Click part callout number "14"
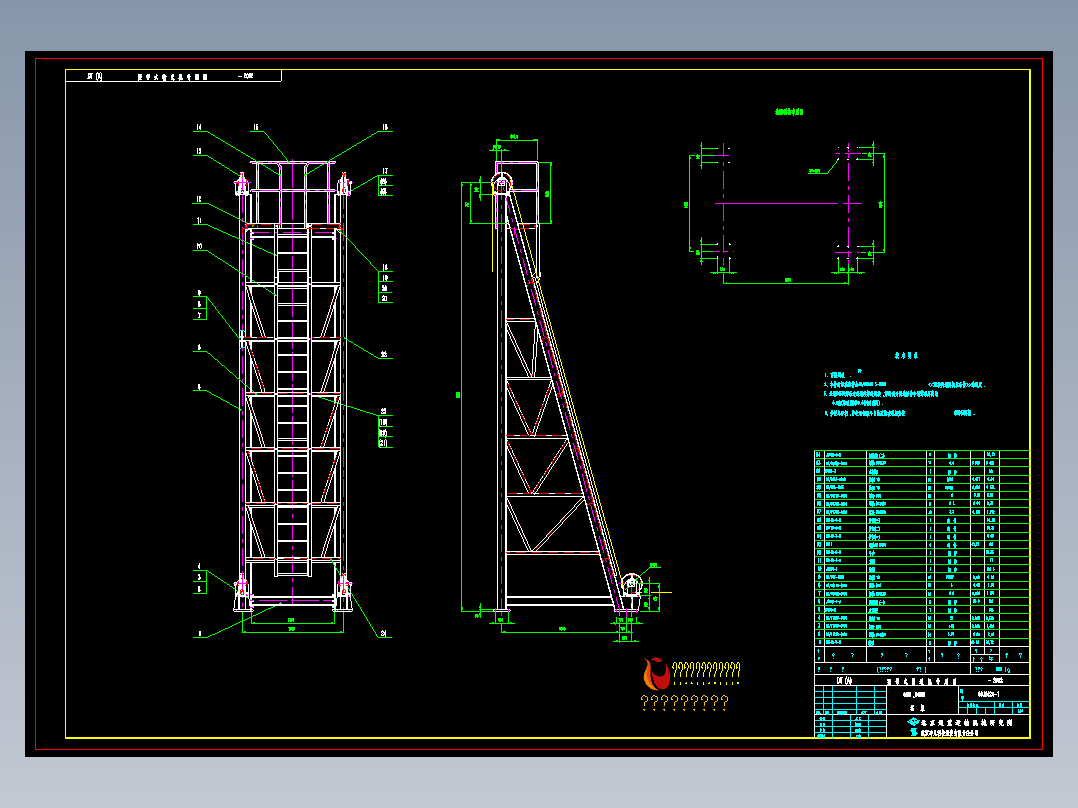Viewport: 1078px width, 808px height. [199, 127]
